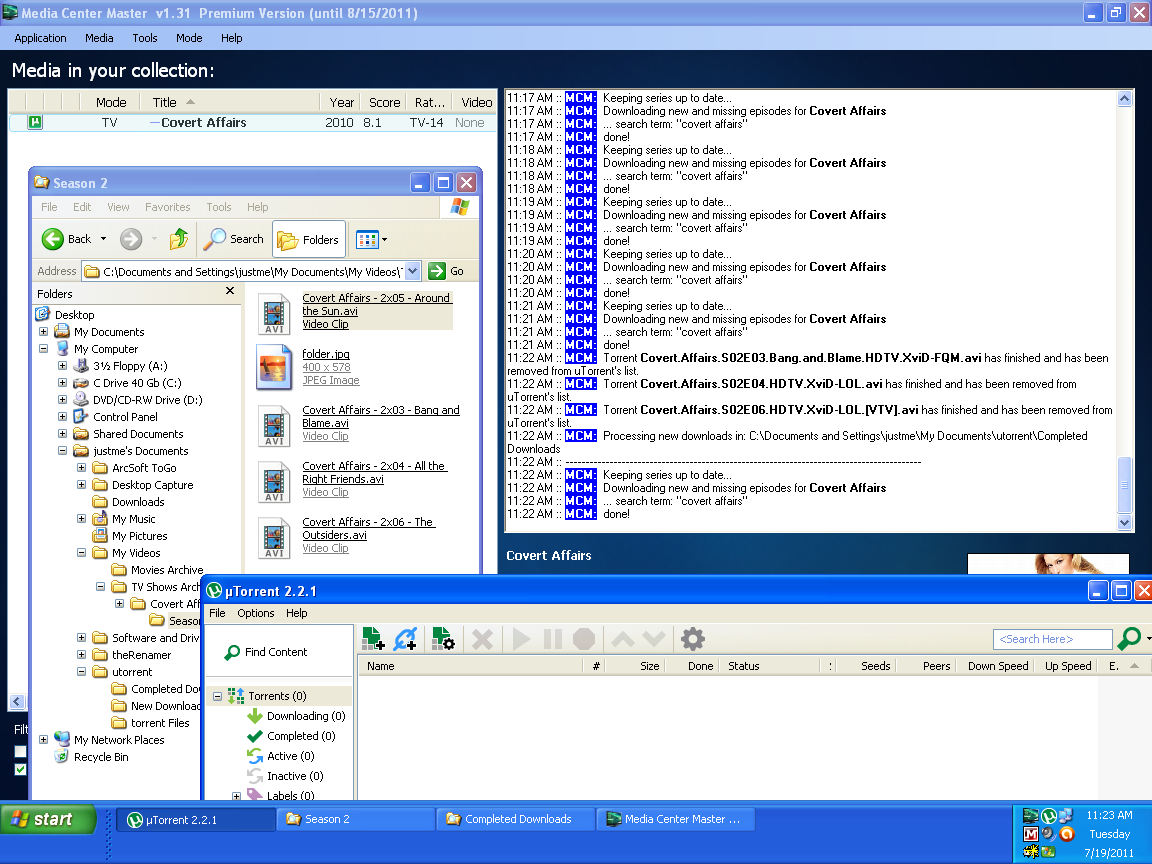Click the Pause torrent icon

[x=552, y=639]
